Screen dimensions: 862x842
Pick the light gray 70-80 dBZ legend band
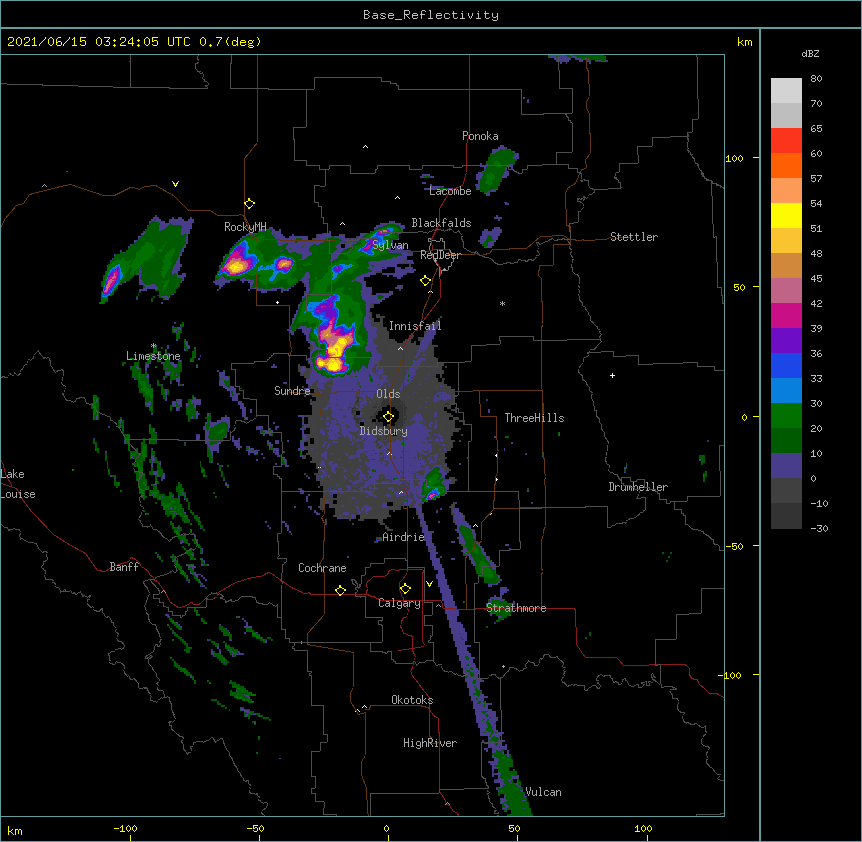point(786,90)
